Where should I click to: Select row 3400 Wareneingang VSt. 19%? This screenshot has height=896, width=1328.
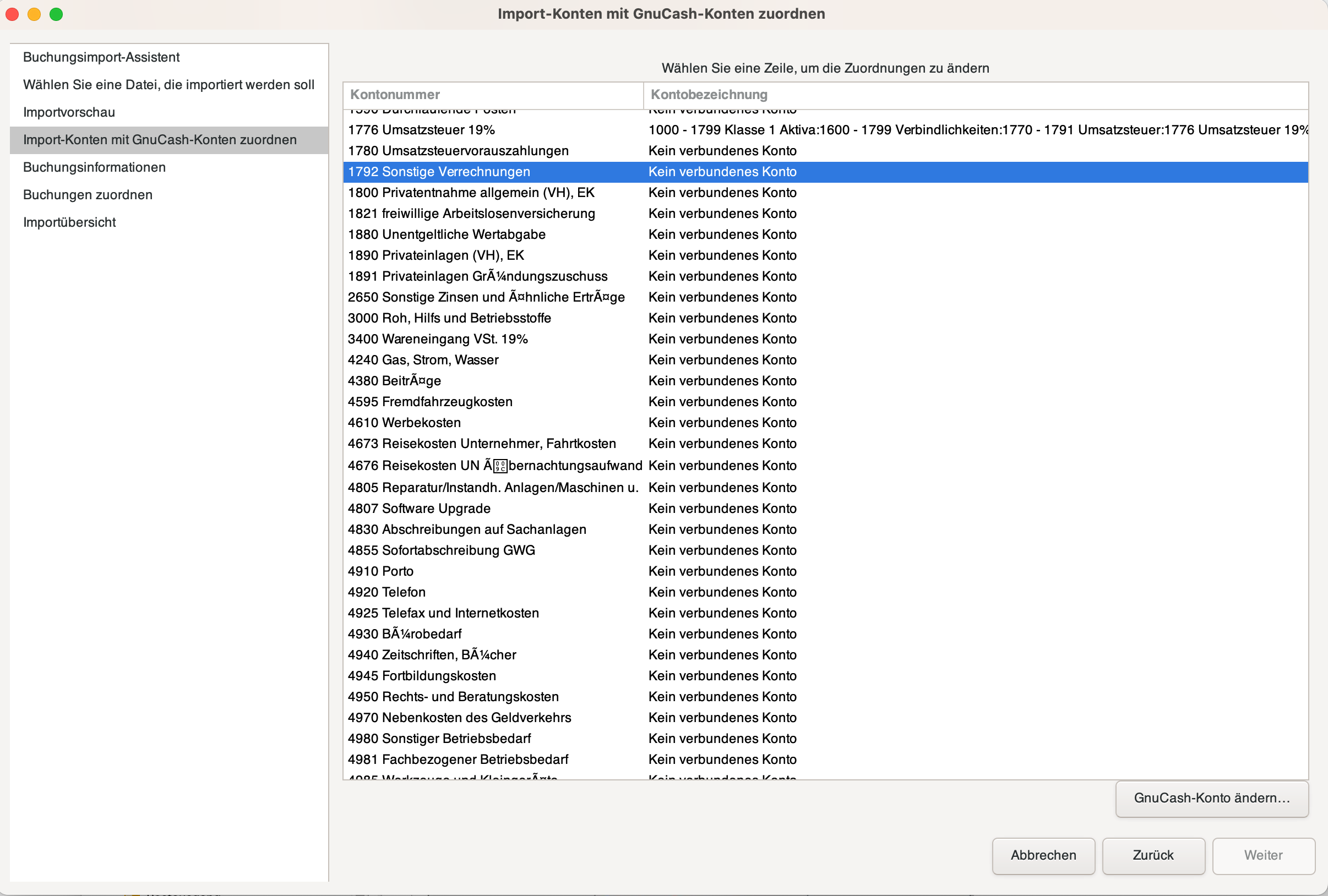825,339
